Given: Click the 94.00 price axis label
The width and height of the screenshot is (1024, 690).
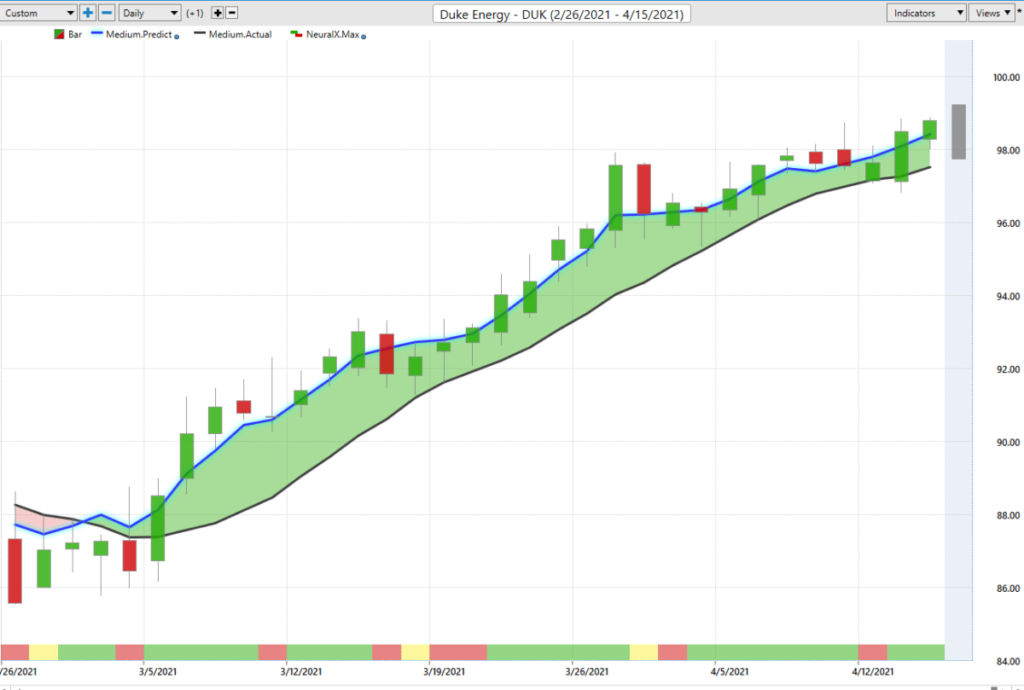Looking at the screenshot, I should (x=1006, y=296).
